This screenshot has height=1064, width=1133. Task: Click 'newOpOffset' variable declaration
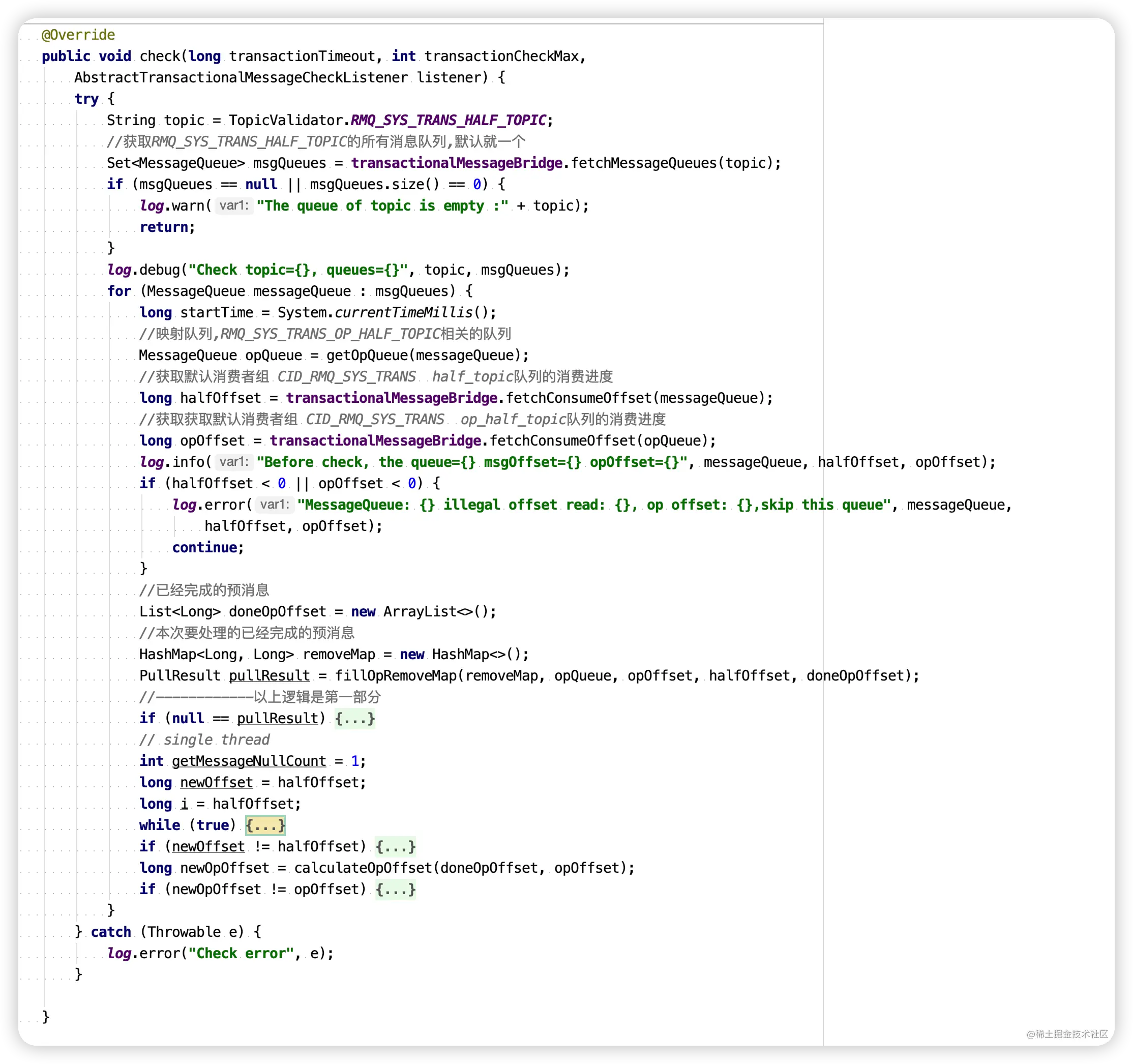pyautogui.click(x=225, y=868)
